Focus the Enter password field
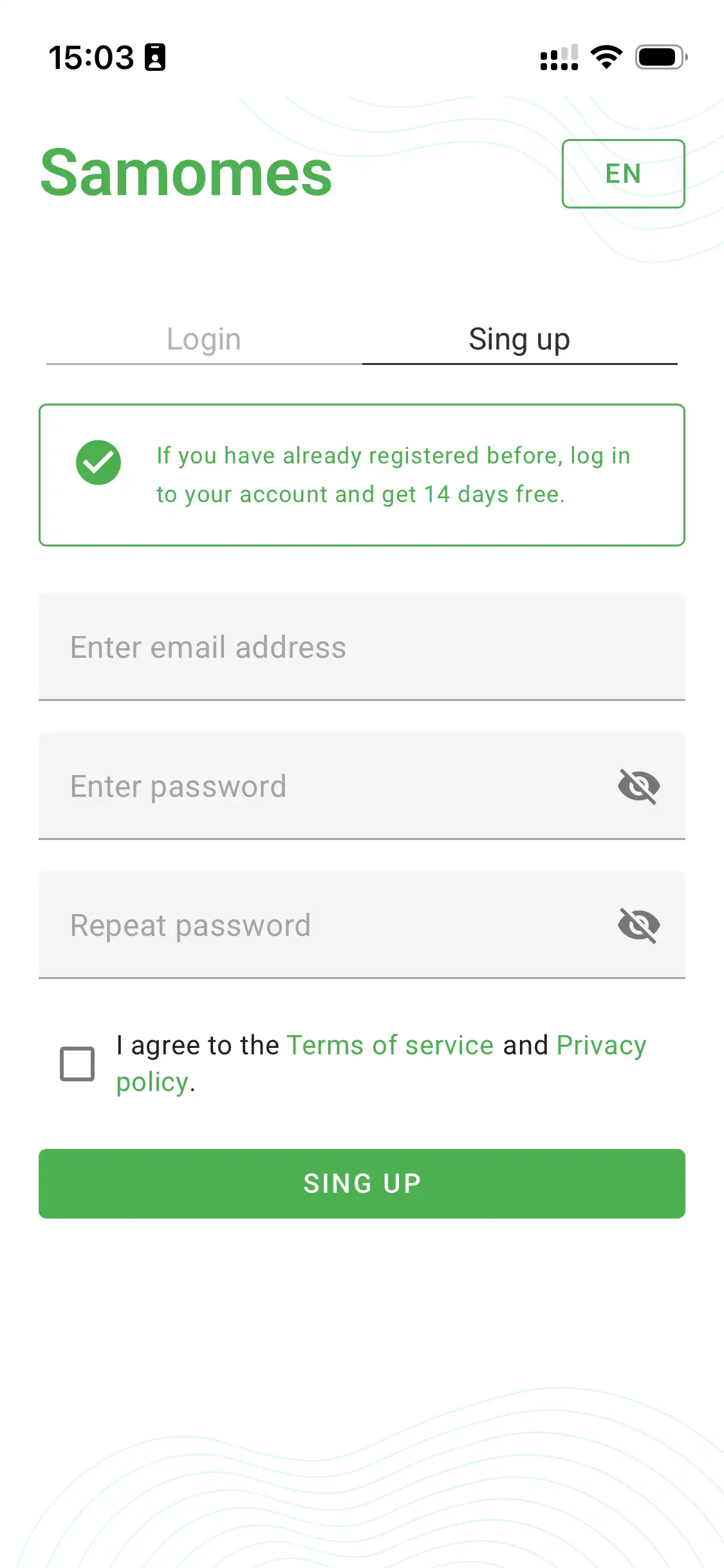This screenshot has width=724, height=1568. [x=322, y=786]
